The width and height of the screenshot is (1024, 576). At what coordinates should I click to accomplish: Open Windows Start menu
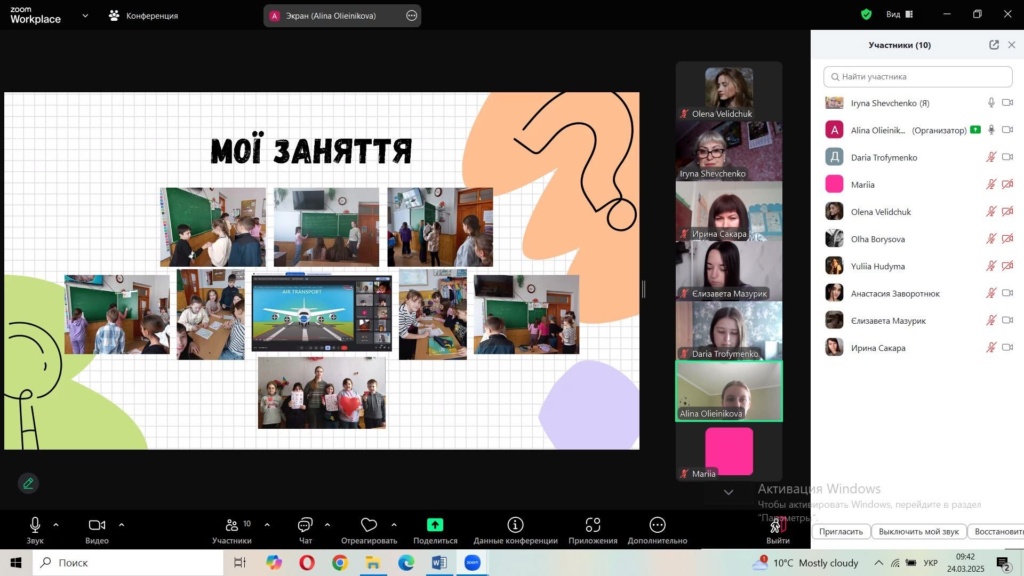[16, 562]
